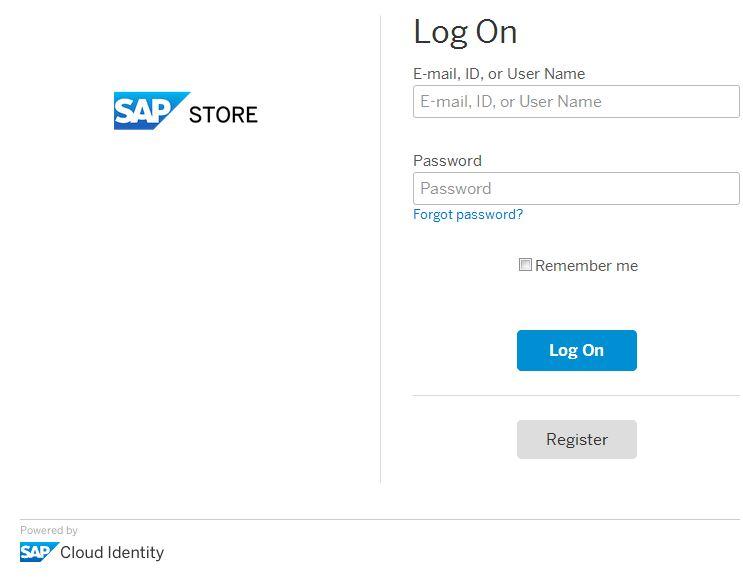743x584 pixels.
Task: Click the Cloud Identity footer text
Action: point(112,552)
